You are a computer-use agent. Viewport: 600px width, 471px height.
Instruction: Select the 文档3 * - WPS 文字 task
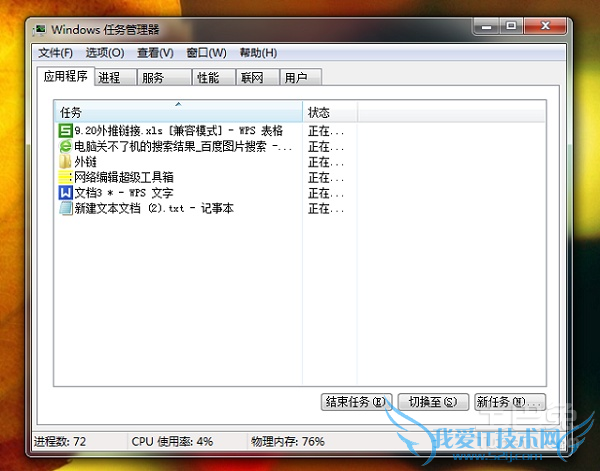pos(124,193)
